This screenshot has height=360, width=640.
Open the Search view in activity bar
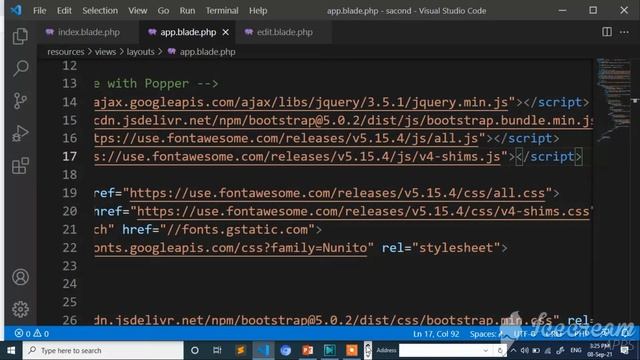20,68
